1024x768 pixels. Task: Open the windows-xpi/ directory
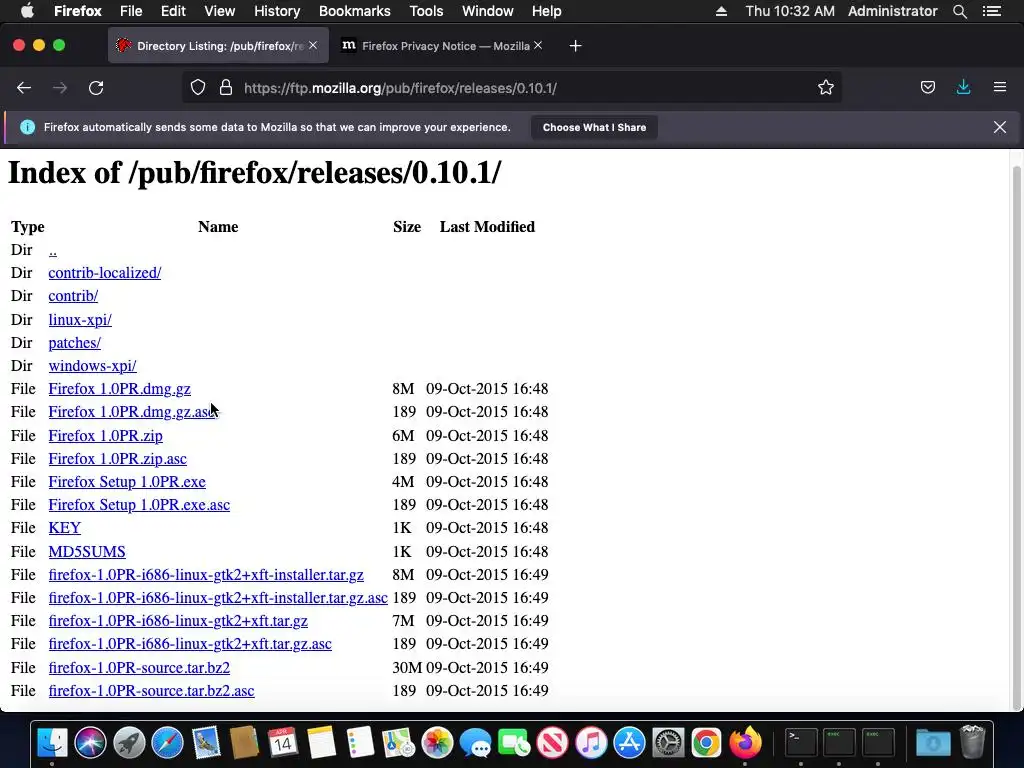tap(92, 366)
